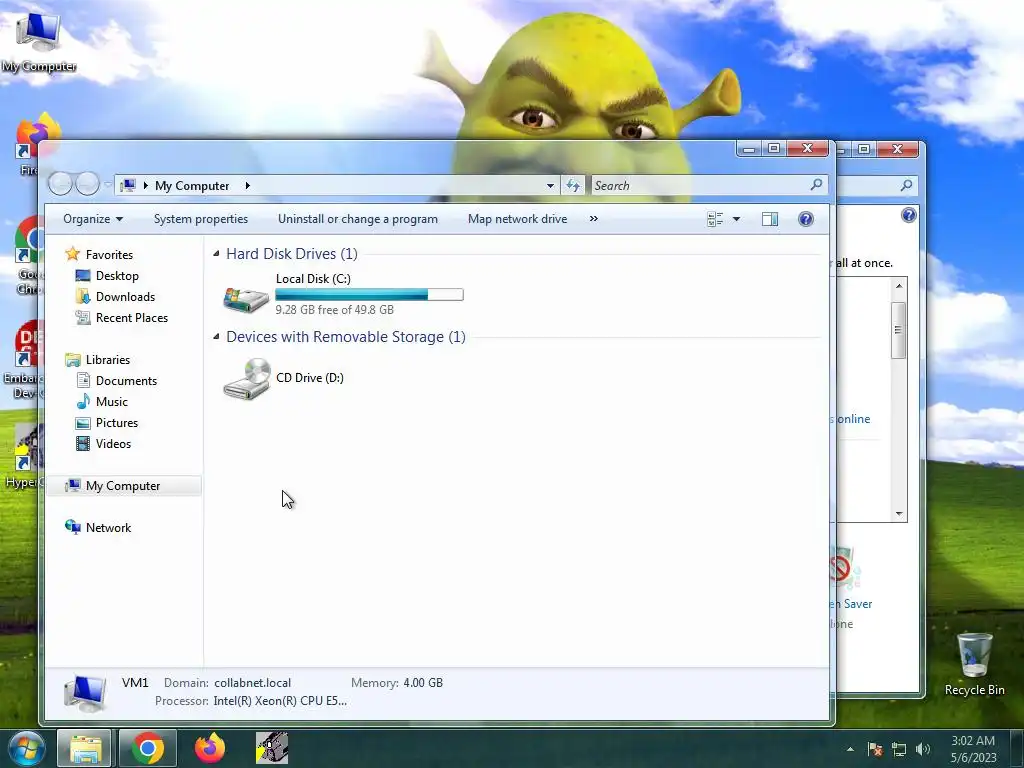Open My Computer desktop icon
Image resolution: width=1024 pixels, height=768 pixels.
pyautogui.click(x=39, y=42)
